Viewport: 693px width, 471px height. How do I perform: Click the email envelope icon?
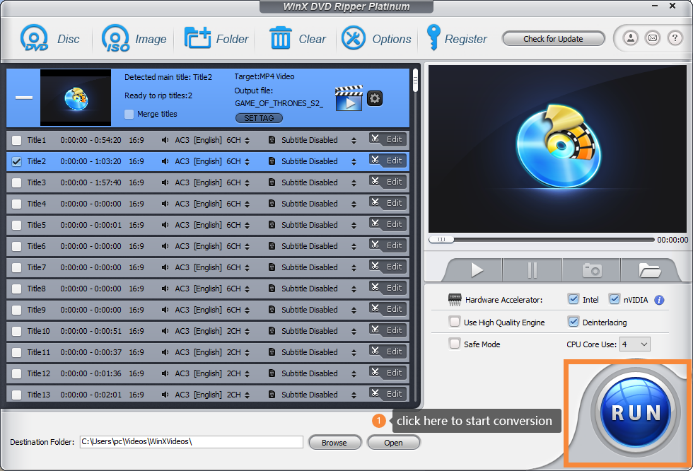tap(652, 38)
